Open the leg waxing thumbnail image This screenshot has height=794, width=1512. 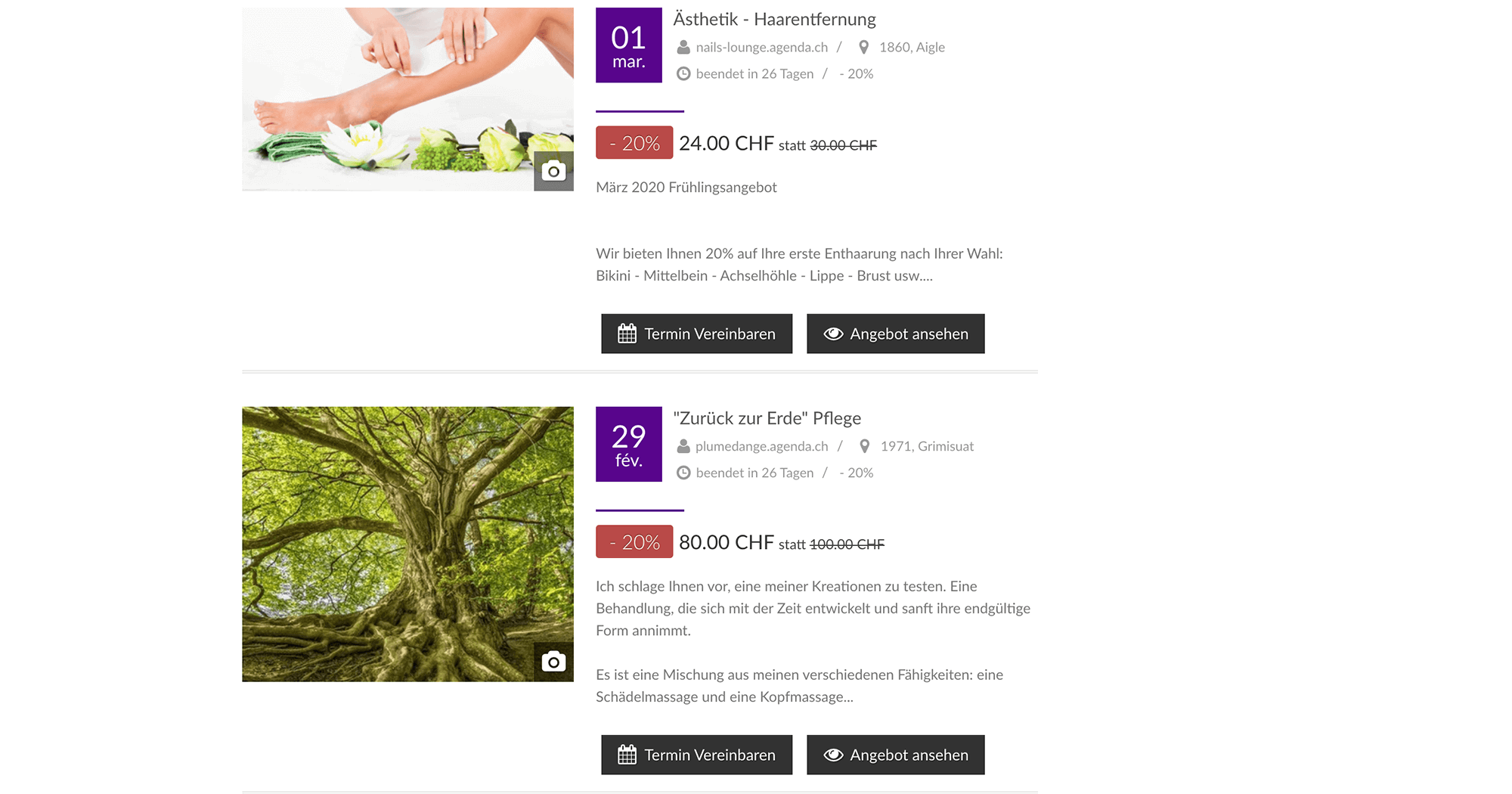click(407, 99)
